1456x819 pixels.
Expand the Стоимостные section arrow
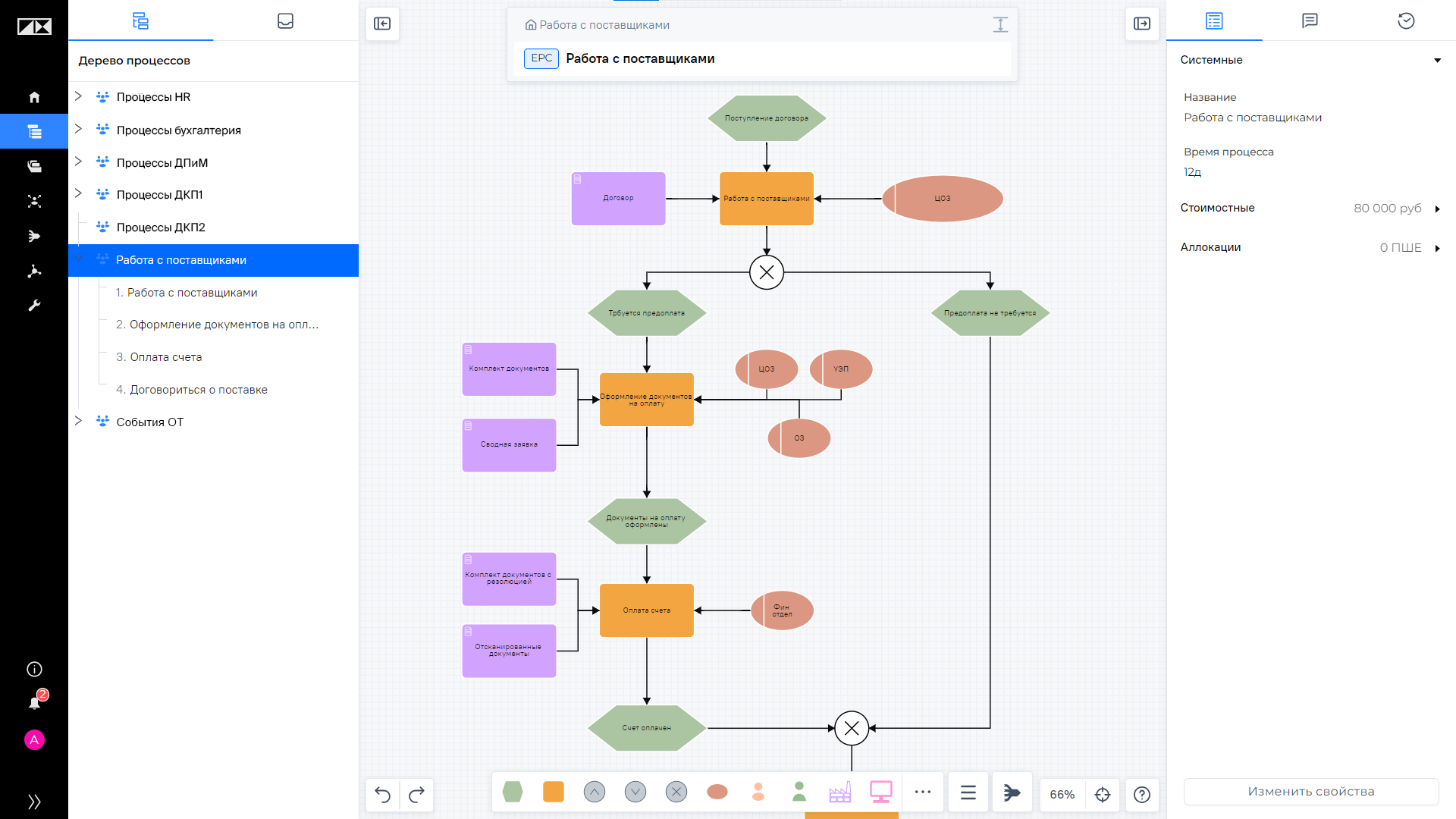coord(1437,209)
